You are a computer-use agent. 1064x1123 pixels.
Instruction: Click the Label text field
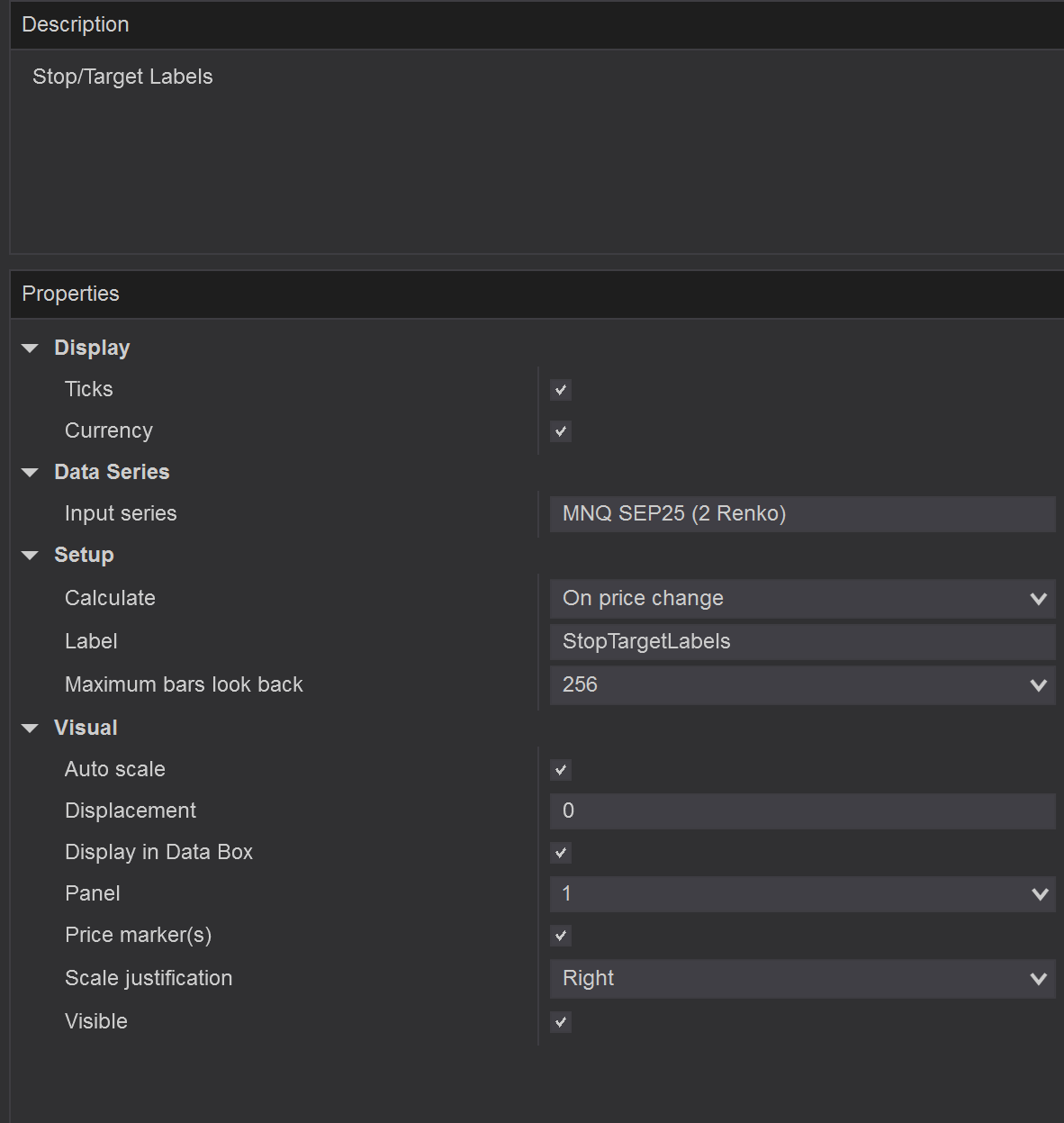tap(801, 642)
